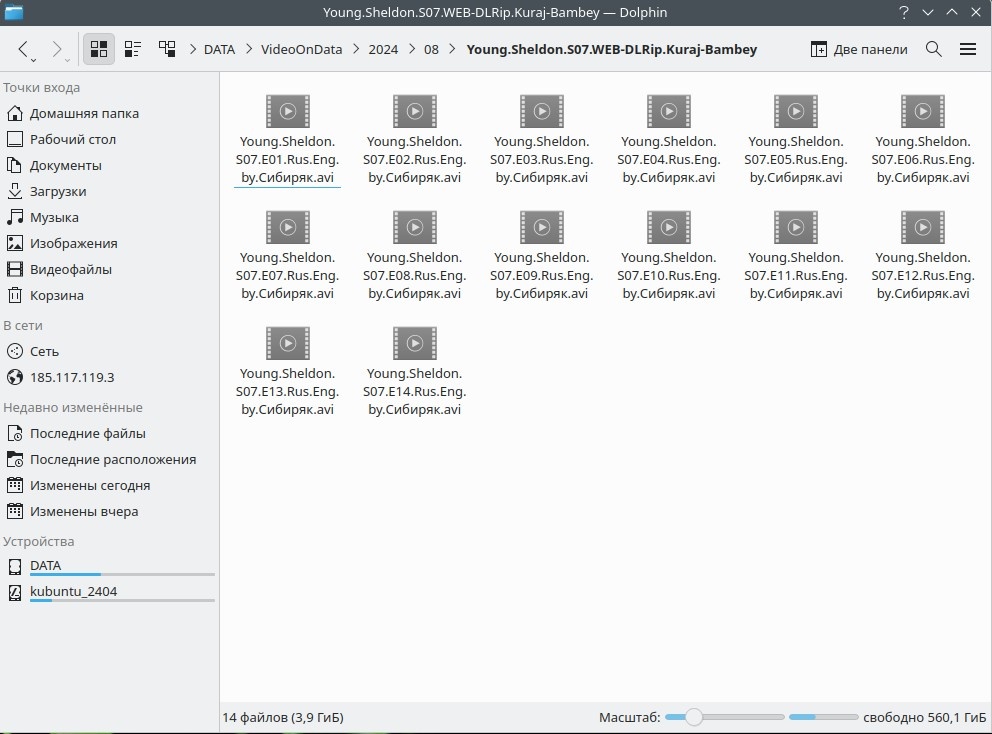Switch to Compact view mode
Image resolution: width=992 pixels, height=734 pixels.
(x=133, y=49)
